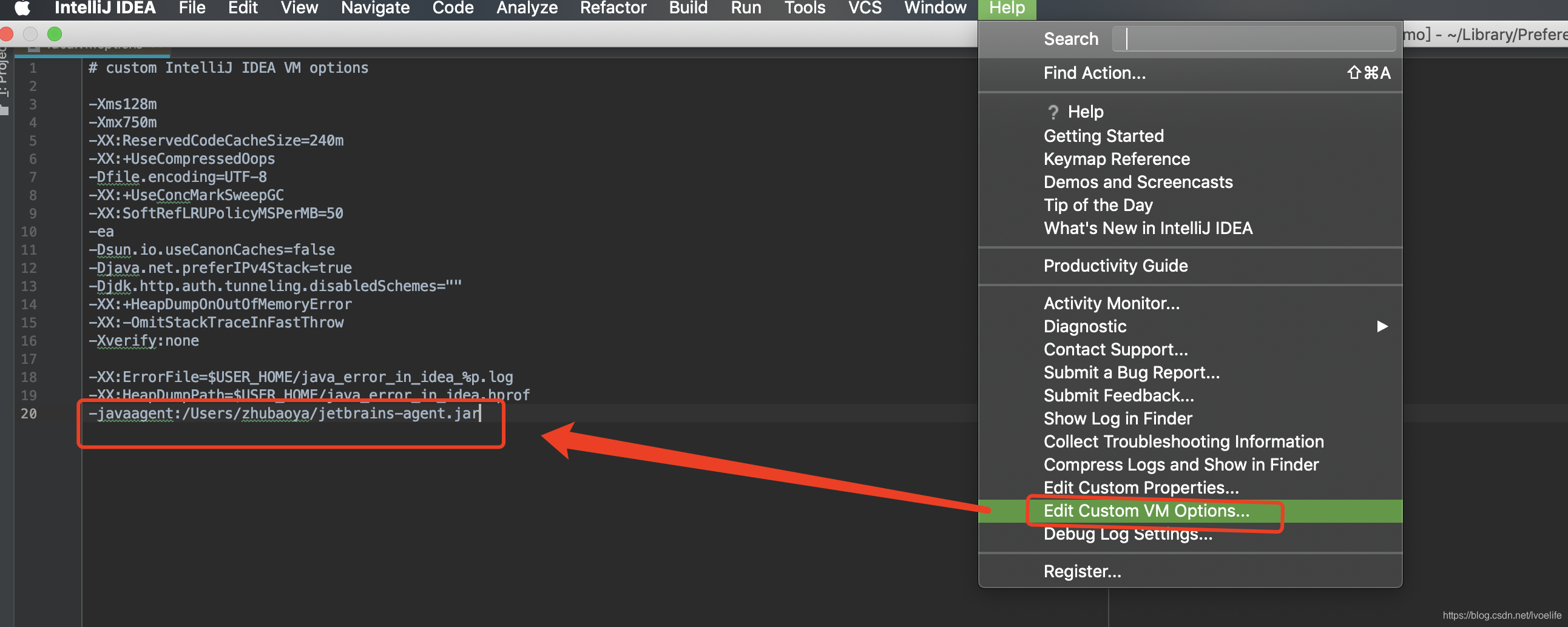Open the File menu
Screen dimensions: 1568x627
point(192,8)
